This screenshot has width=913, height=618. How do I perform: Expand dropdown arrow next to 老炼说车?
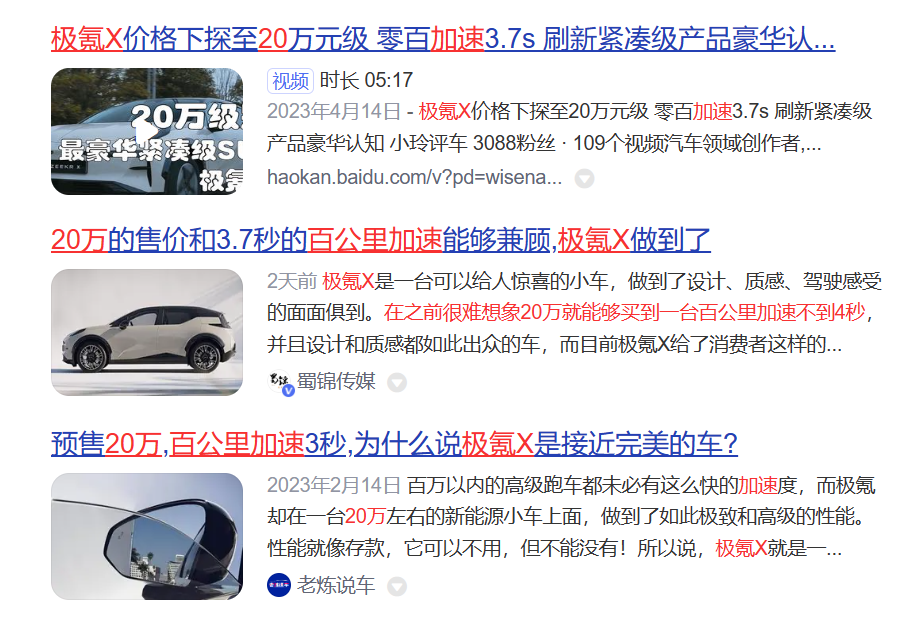point(397,587)
